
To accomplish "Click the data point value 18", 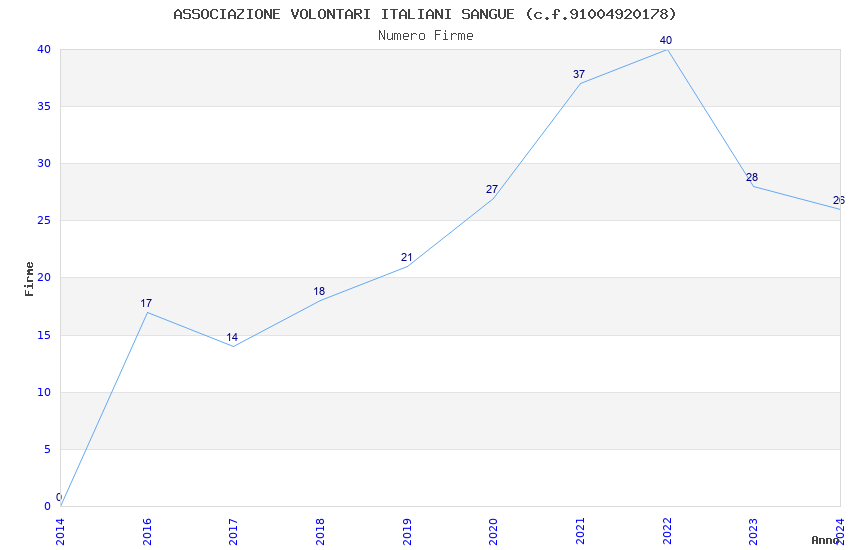I will click(319, 292).
